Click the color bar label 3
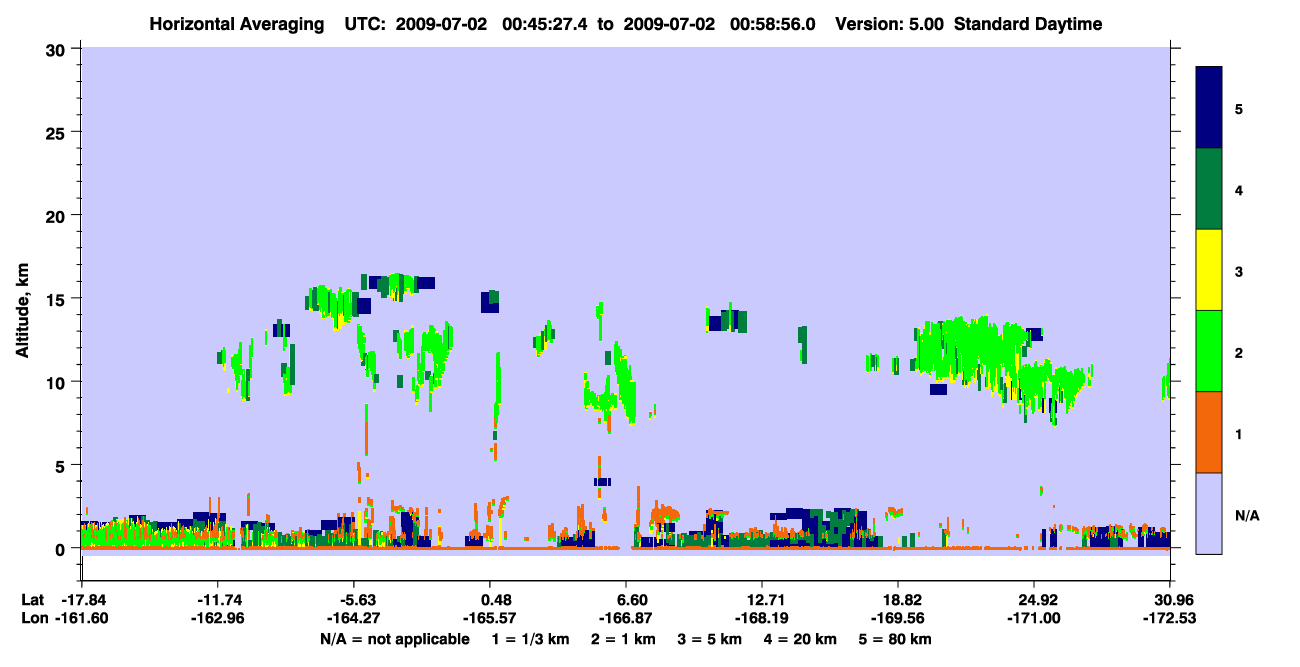The width and height of the screenshot is (1300, 667). (x=1239, y=272)
